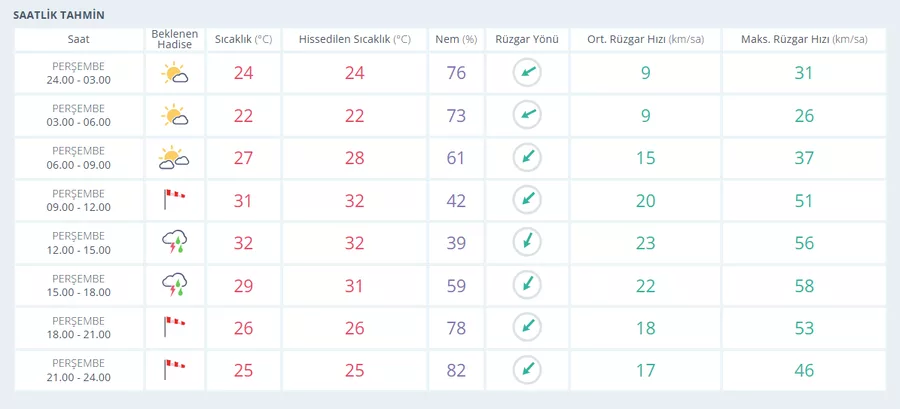900x409 pixels.
Task: Click the Hissedilen Sıcaklık column header
Action: (355, 40)
